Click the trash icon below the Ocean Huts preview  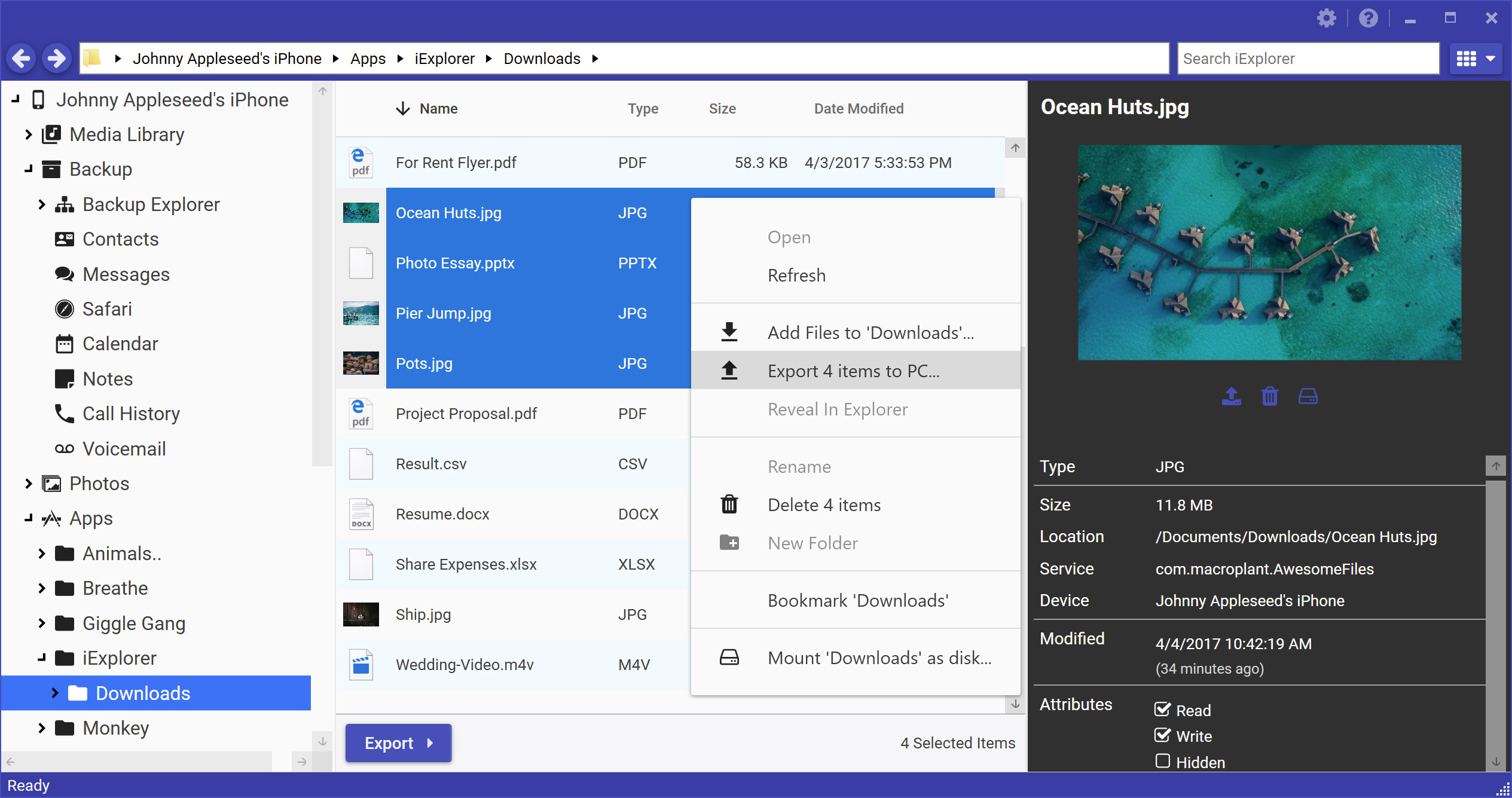tap(1269, 396)
